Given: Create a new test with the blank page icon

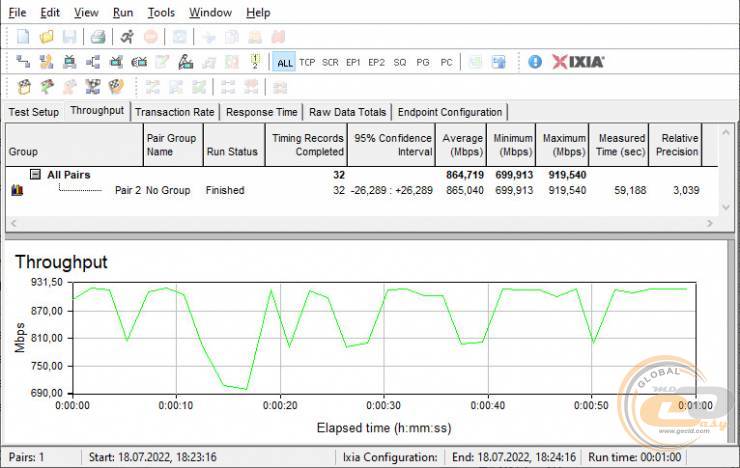Looking at the screenshot, I should 23,37.
